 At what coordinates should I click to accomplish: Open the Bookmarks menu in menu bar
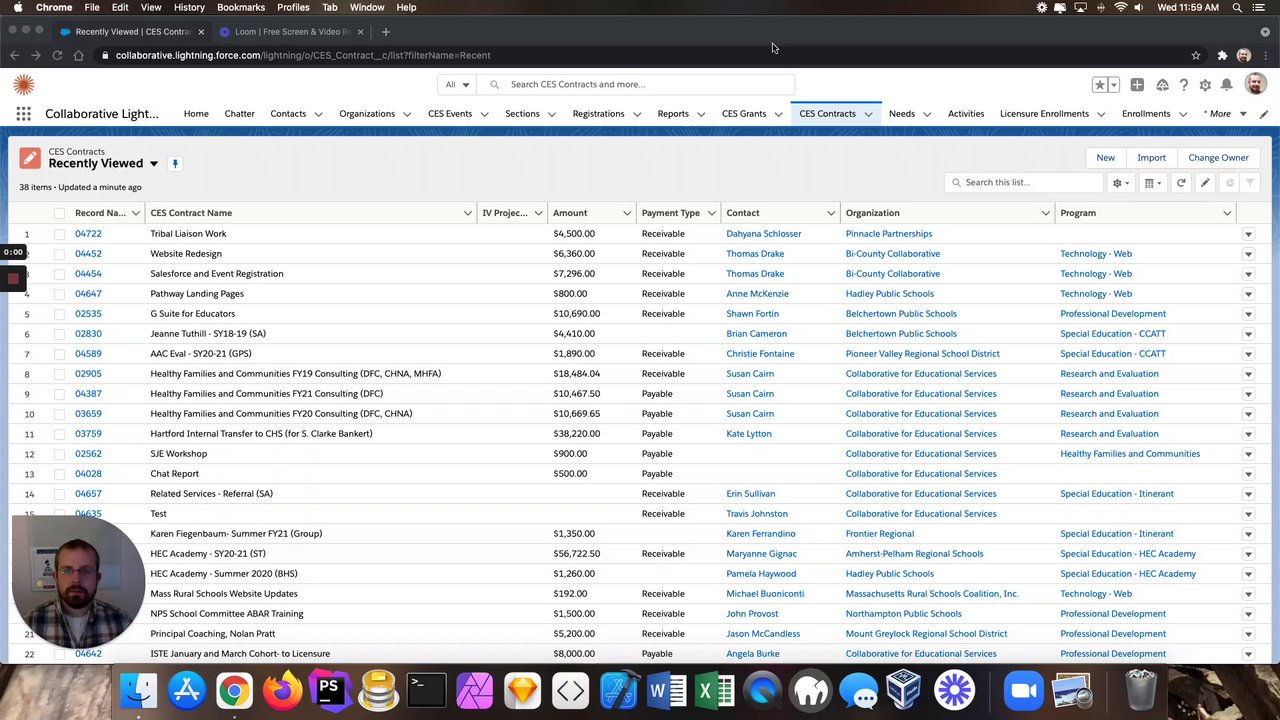coord(241,7)
